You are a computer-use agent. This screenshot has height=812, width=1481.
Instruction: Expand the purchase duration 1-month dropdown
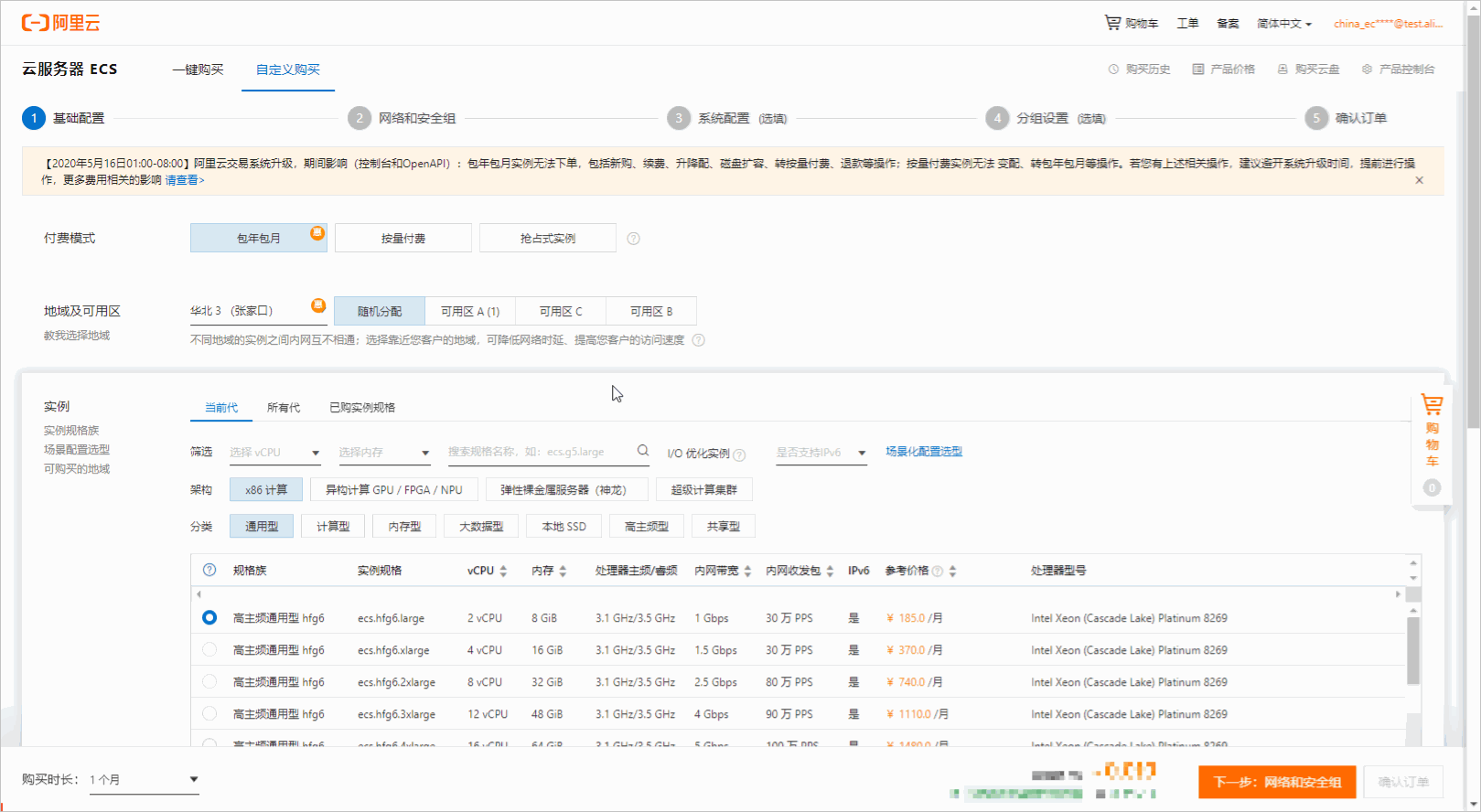(145, 780)
